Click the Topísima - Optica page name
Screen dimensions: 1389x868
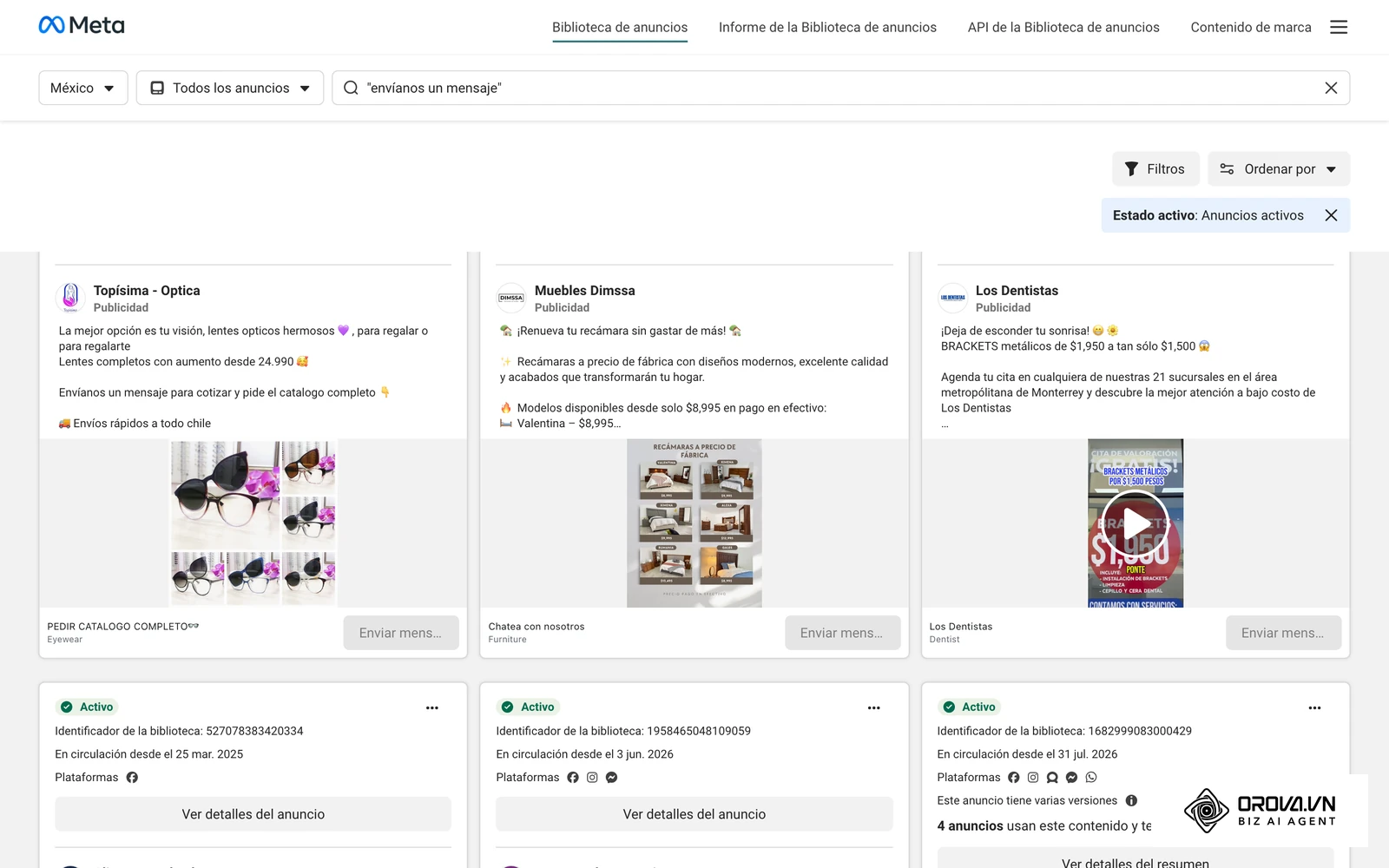click(x=147, y=291)
